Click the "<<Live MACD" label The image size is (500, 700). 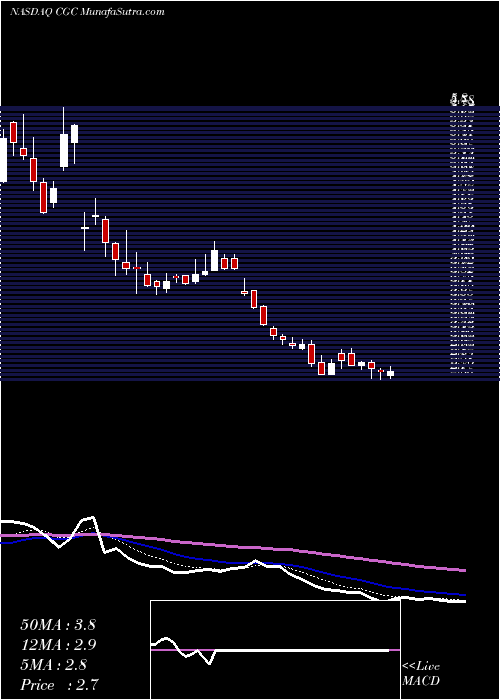421,674
